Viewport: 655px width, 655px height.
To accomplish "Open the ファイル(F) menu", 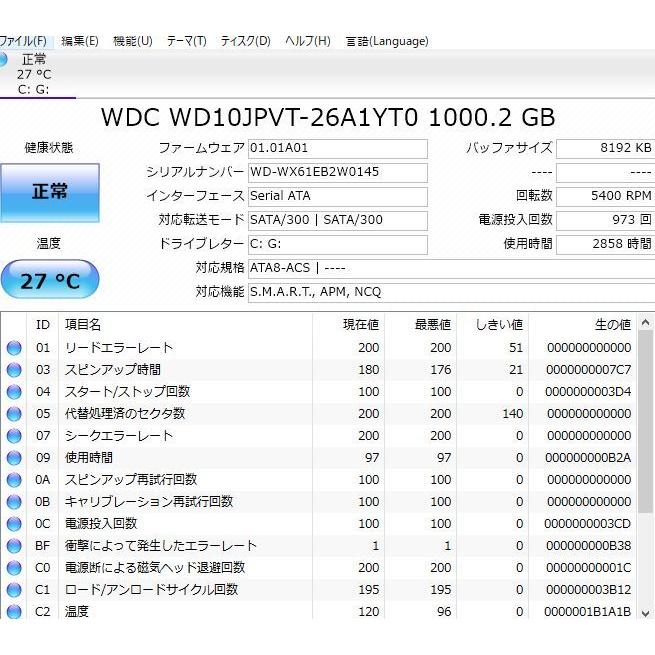I will tap(23, 41).
